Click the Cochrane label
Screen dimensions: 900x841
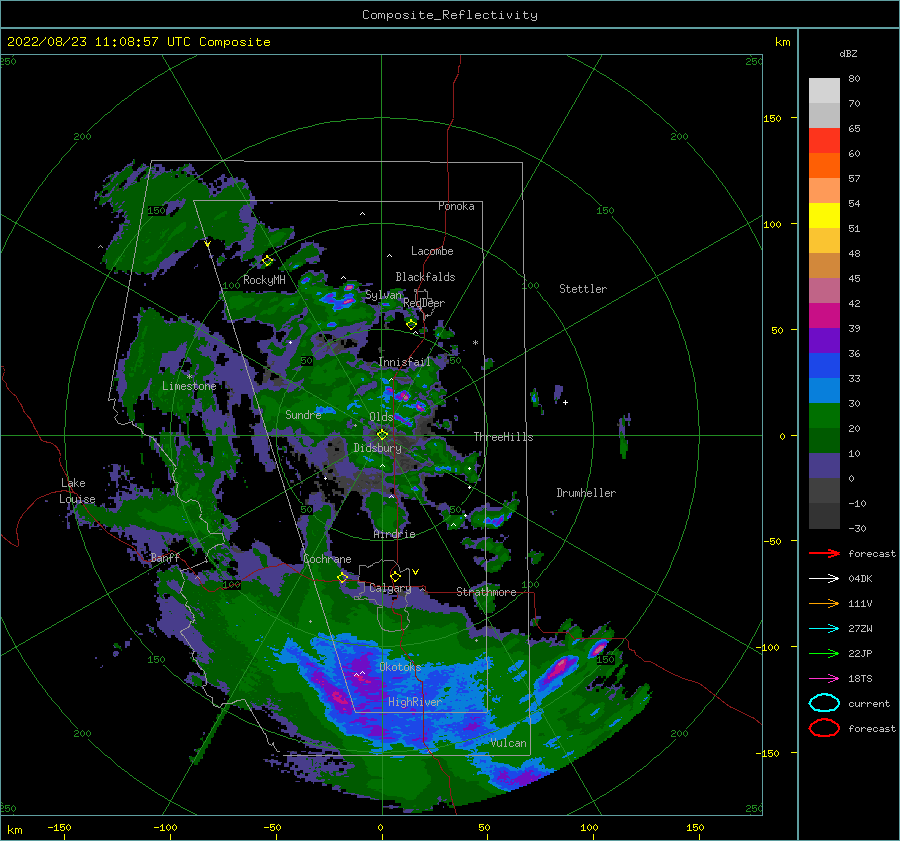pos(327,559)
